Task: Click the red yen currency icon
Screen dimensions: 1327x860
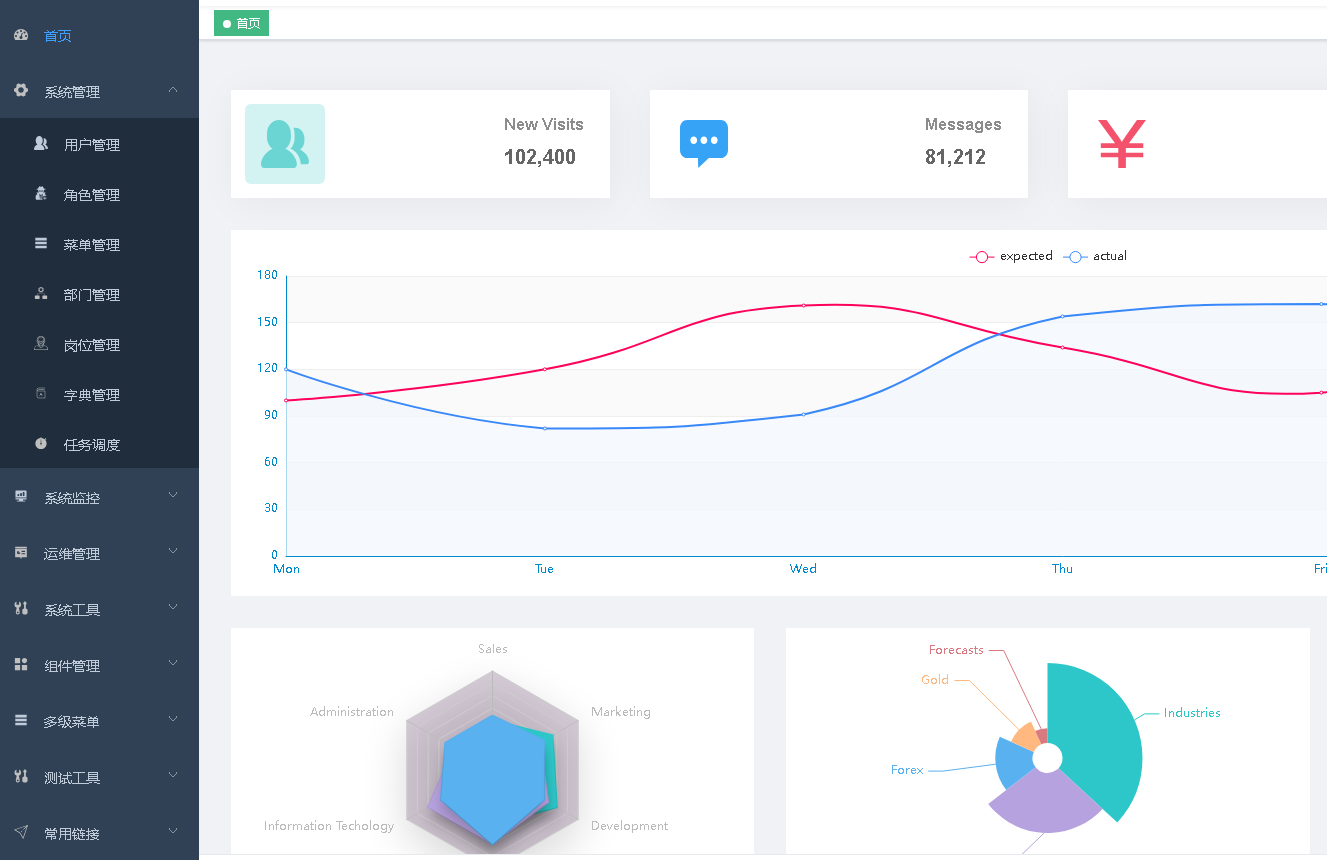Action: pos(1122,144)
